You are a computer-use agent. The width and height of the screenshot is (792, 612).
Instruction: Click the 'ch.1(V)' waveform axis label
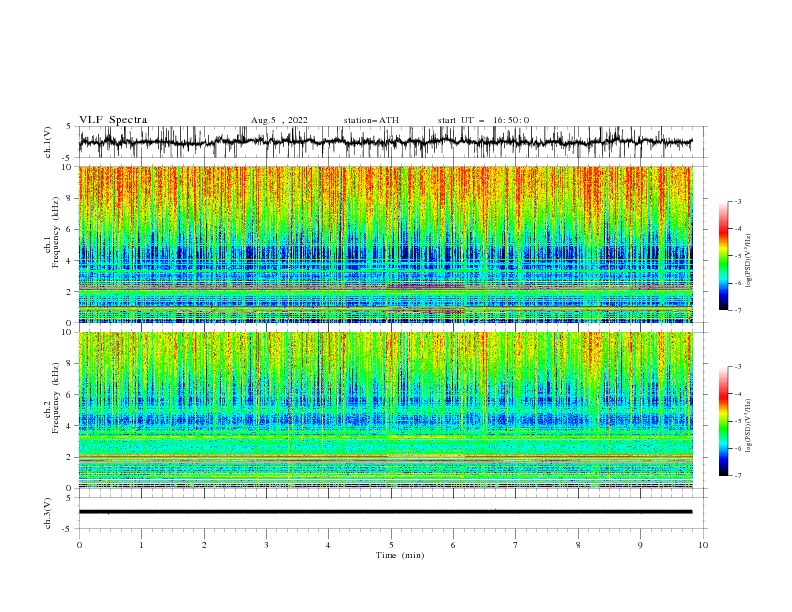coord(47,142)
